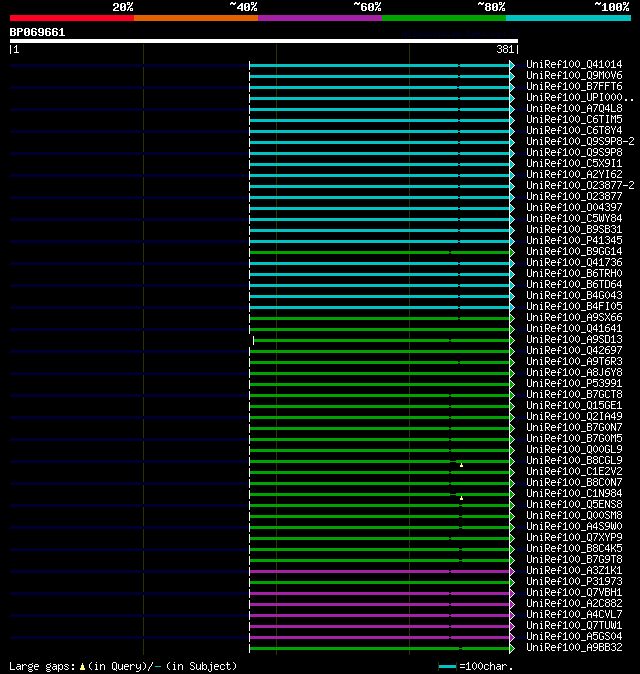Click UniRef100_A4CVL7 label
Image resolution: width=640 pixels, height=674 pixels.
(x=574, y=615)
